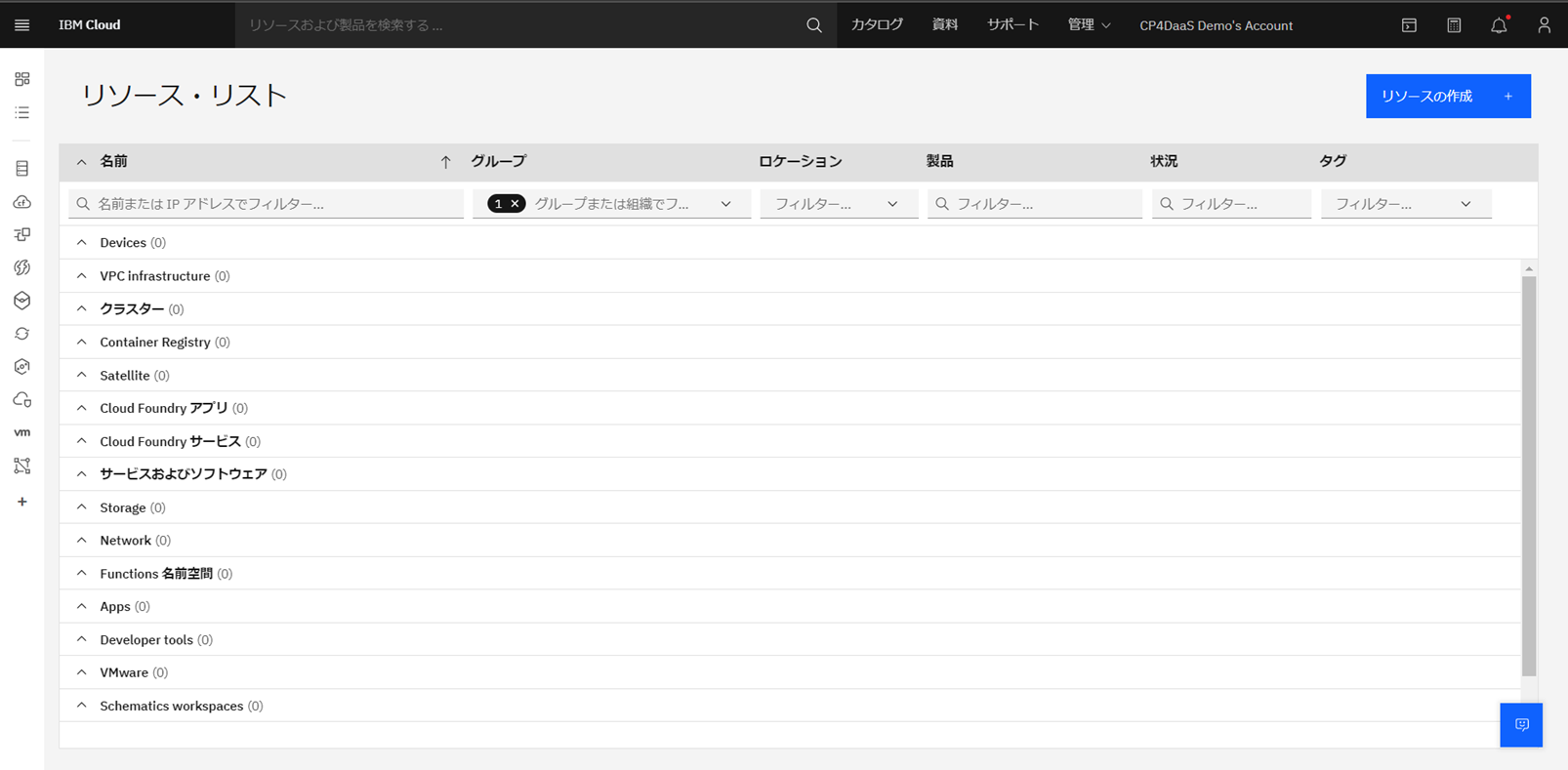Go to the IBM Cloud home link
Image resolution: width=1568 pixels, height=770 pixels.
coord(90,25)
